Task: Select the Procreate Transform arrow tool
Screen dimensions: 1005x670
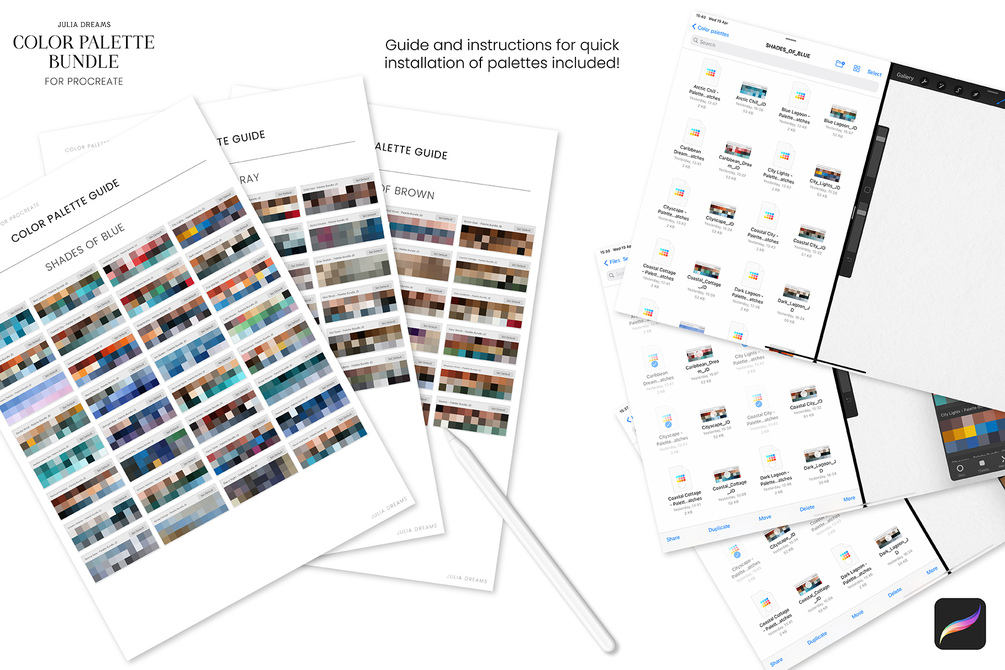Action: [x=976, y=94]
